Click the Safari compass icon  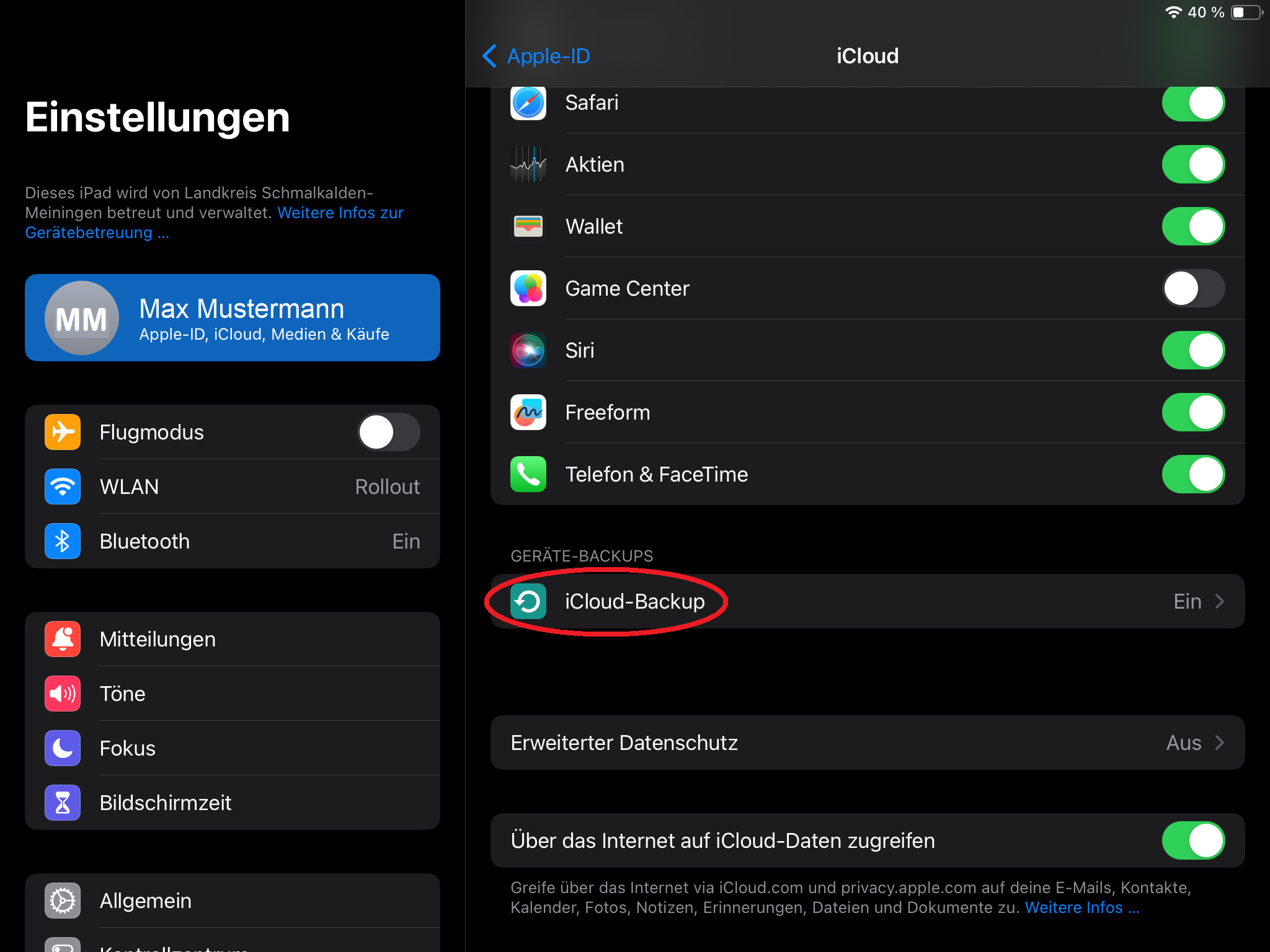528,103
